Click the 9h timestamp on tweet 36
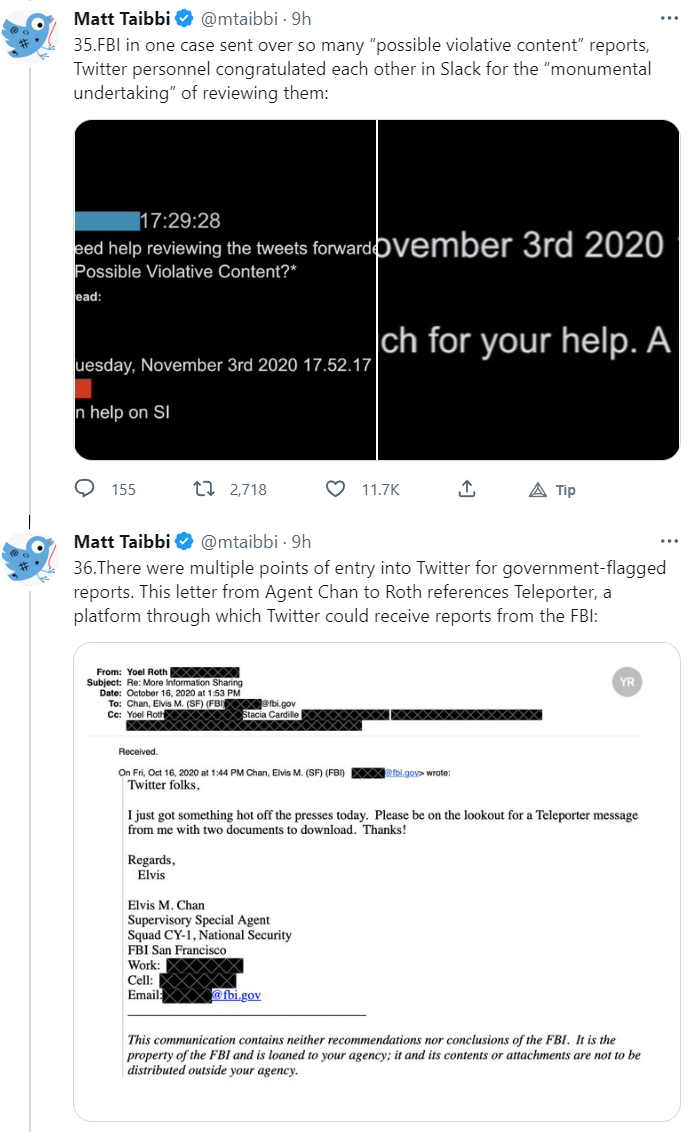690x1132 pixels. (301, 542)
